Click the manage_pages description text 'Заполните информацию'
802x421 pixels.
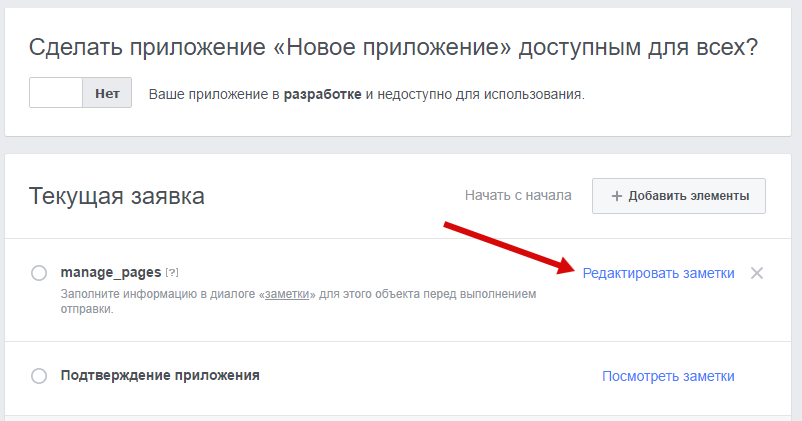click(x=120, y=295)
